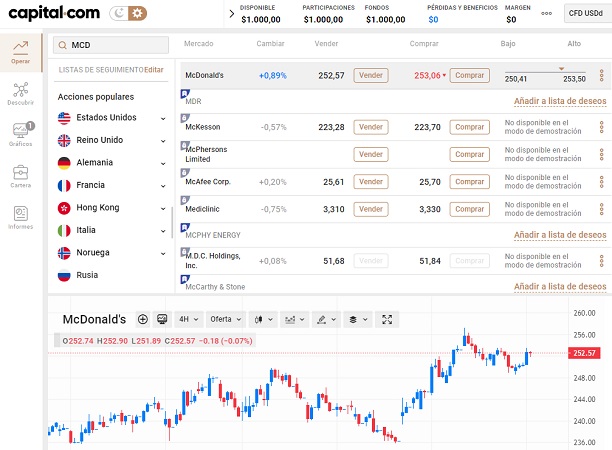Toggle the dark/light theme switch
Viewport: 612px width, 450px height.
click(128, 14)
